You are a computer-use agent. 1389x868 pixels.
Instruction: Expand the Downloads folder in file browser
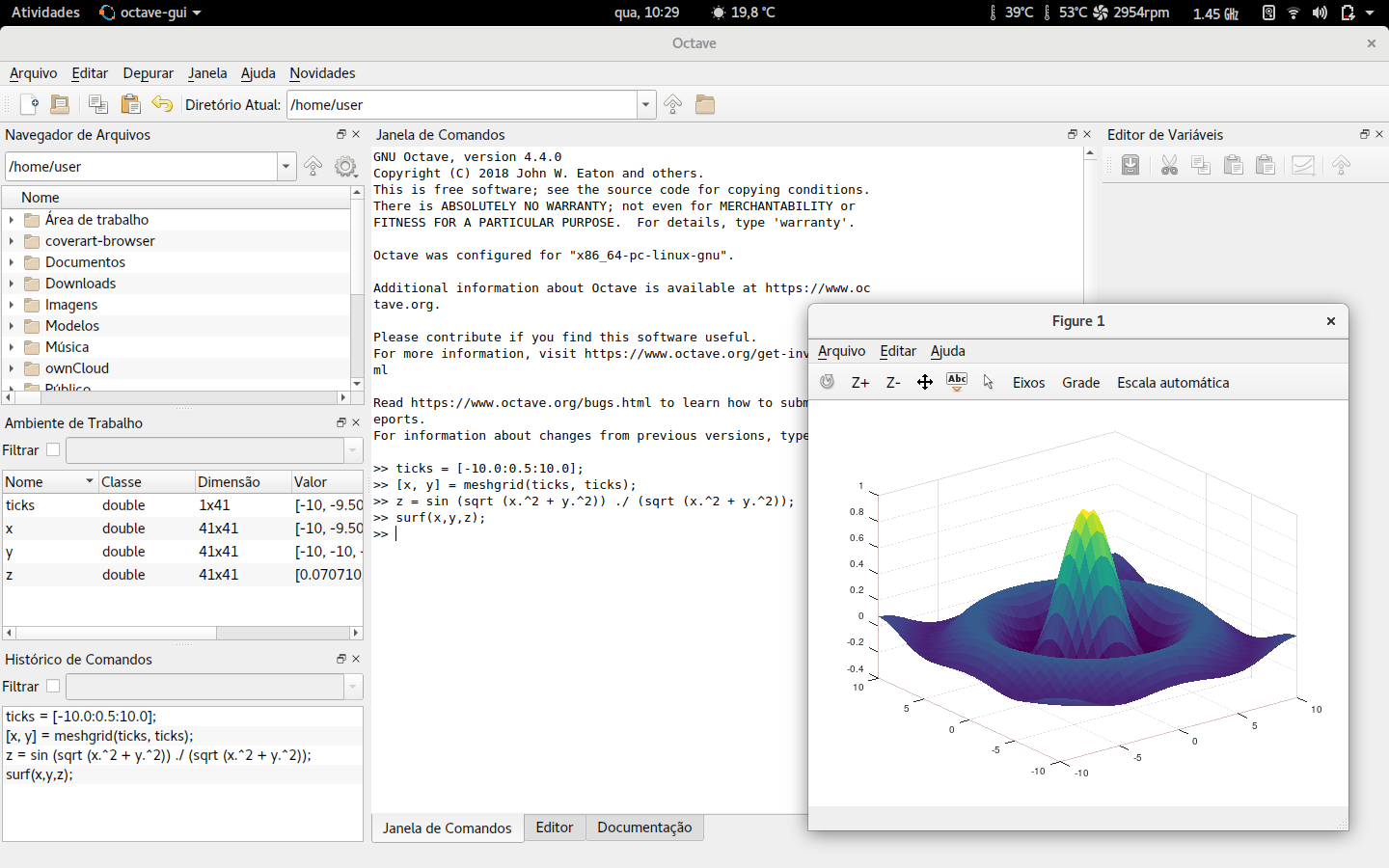pyautogui.click(x=12, y=284)
